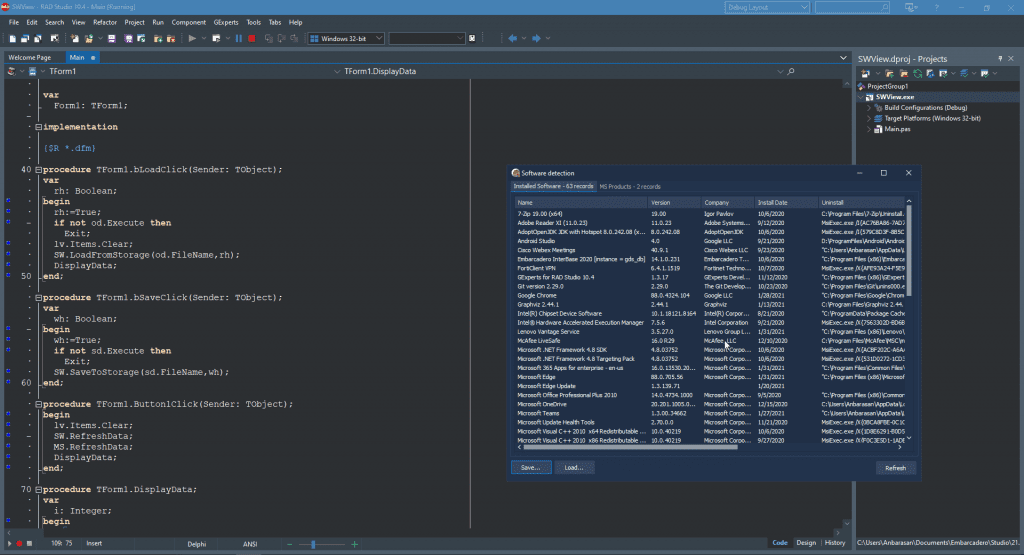Toggle breakpoint on SW.SaveToStorage line gutter
Viewport: 1024px width, 555px height.
(8, 371)
